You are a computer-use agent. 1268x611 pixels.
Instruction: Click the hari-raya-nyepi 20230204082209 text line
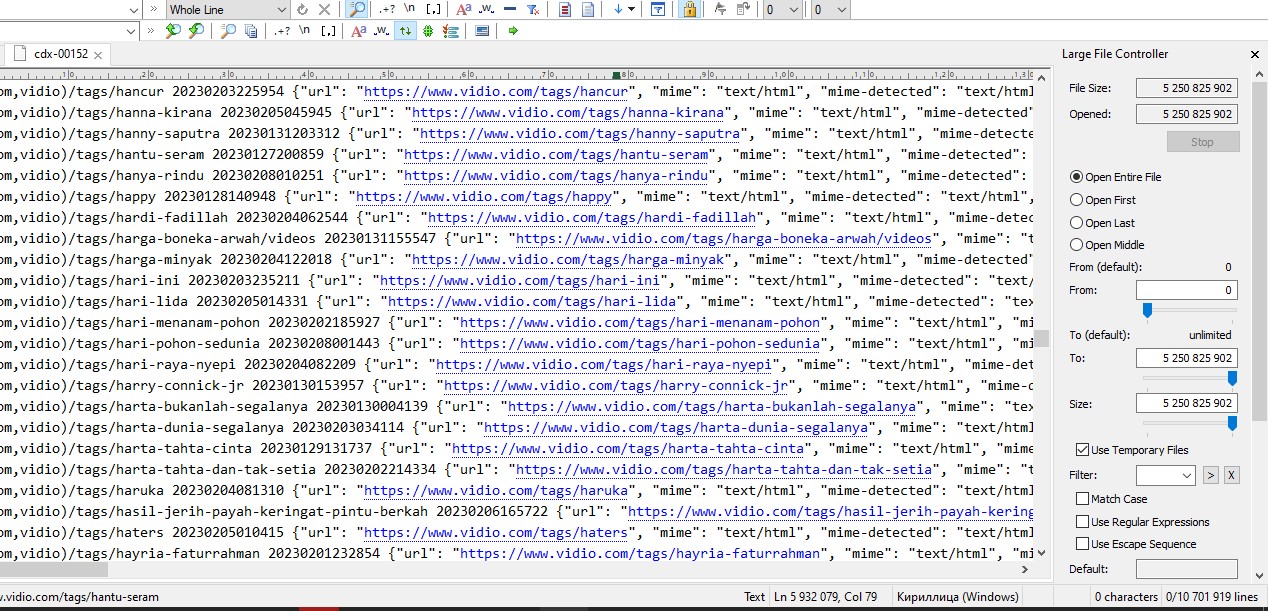click(518, 365)
